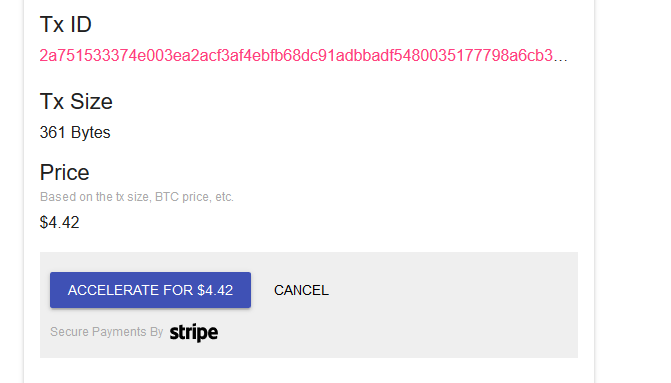Select the Tx ID heading
The image size is (671, 383).
point(65,24)
